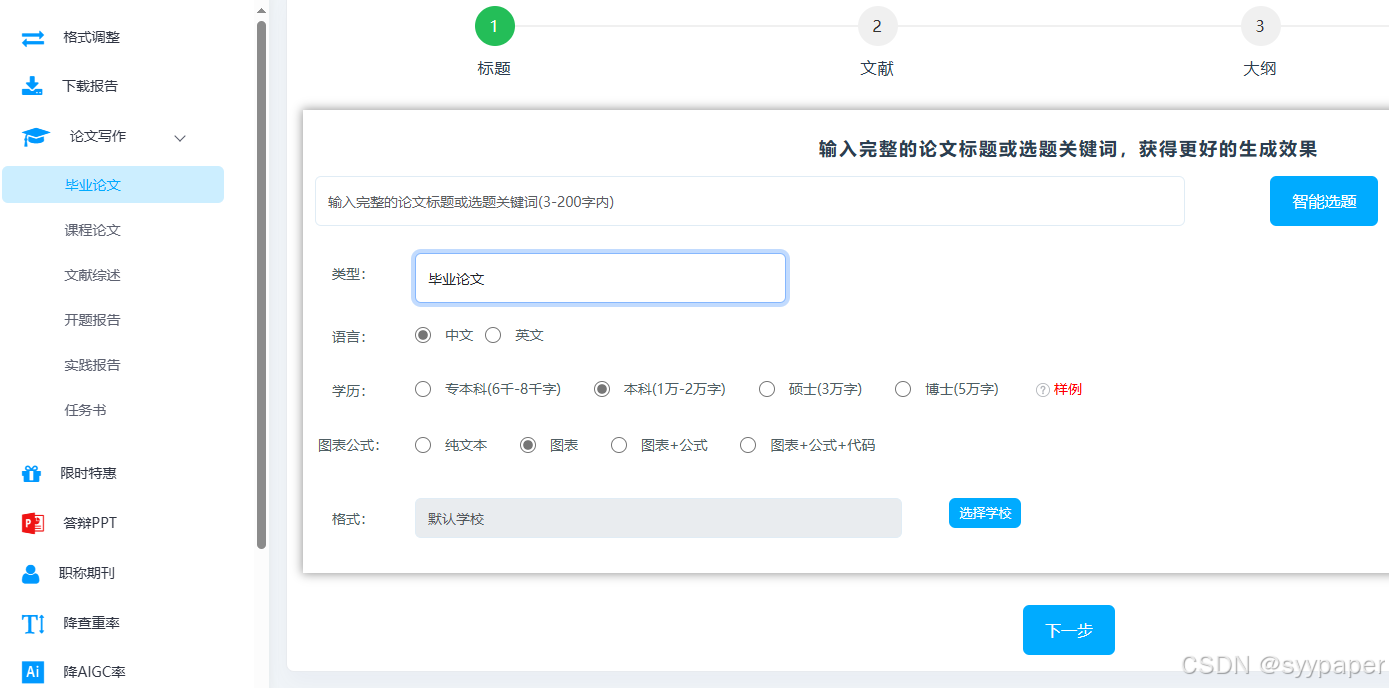1389x688 pixels.
Task: Go to step 1 标题 circle
Action: coord(495,26)
